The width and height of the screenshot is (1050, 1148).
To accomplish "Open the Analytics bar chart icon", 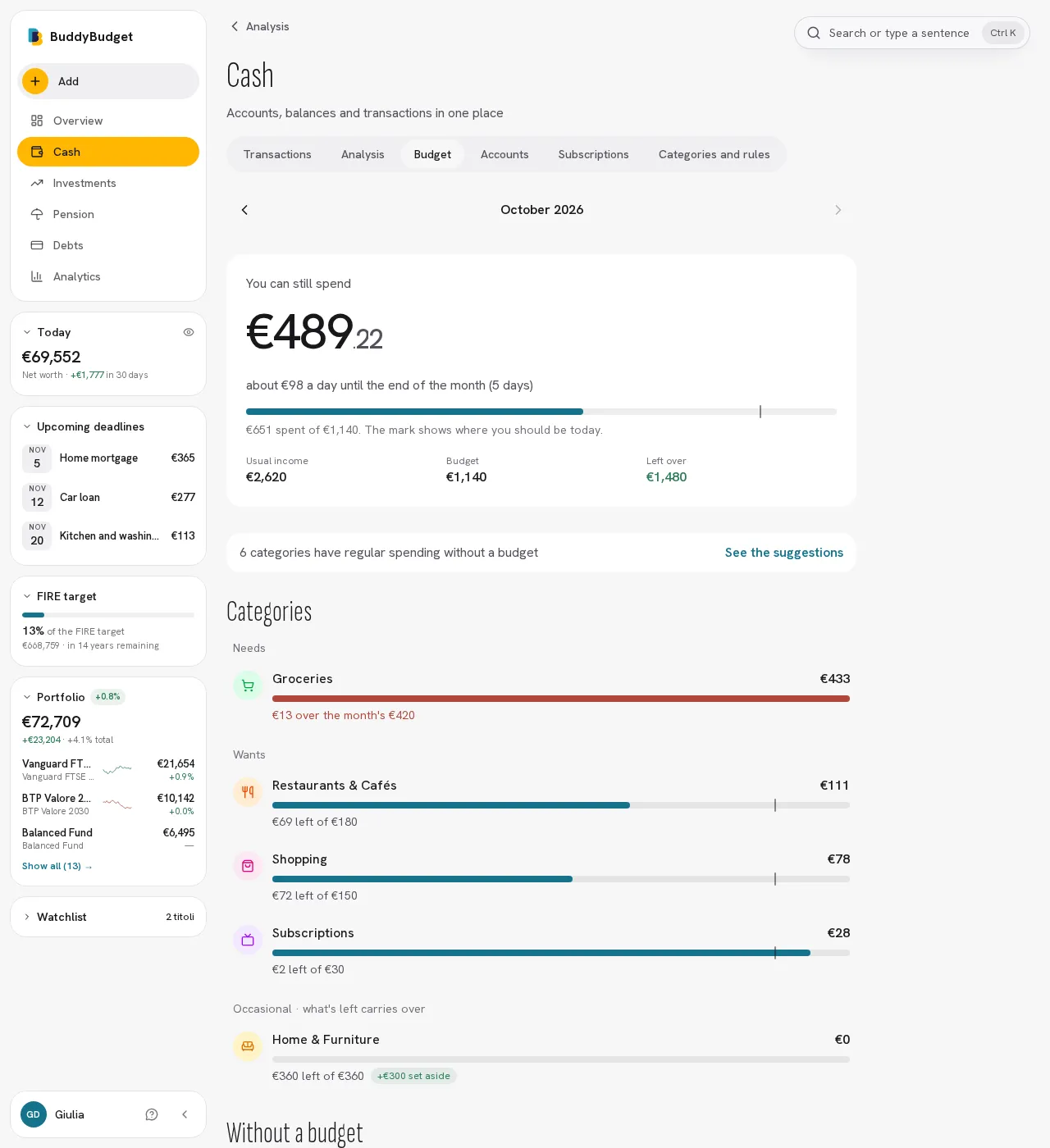I will (37, 276).
